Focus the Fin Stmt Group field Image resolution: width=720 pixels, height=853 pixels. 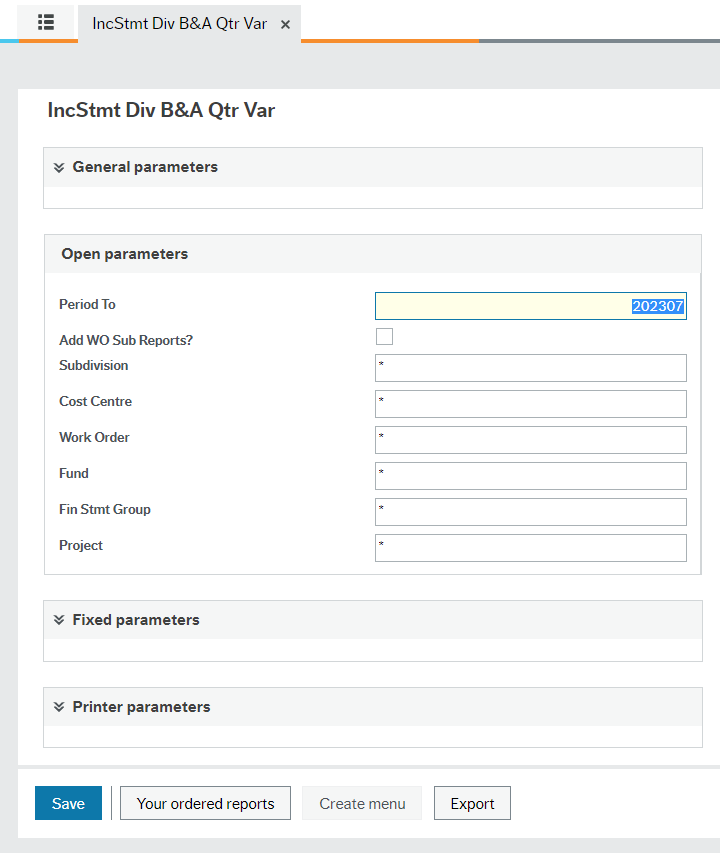(530, 511)
